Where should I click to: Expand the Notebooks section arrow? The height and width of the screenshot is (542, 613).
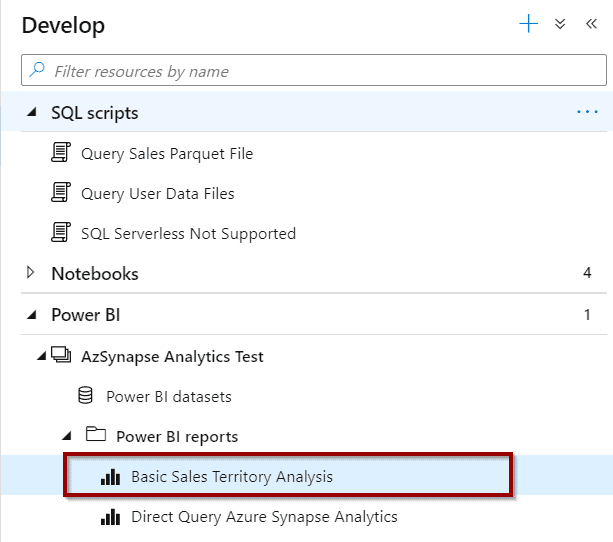tap(30, 273)
